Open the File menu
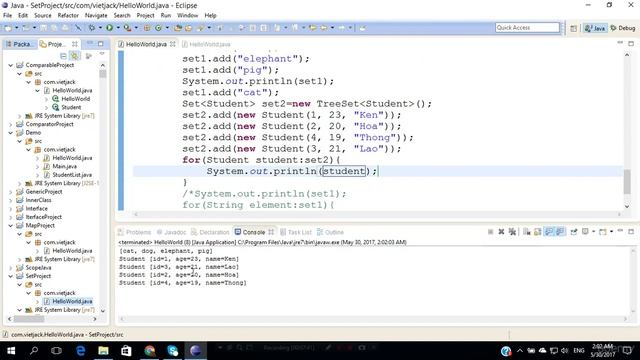The width and height of the screenshot is (640, 360). tap(7, 16)
